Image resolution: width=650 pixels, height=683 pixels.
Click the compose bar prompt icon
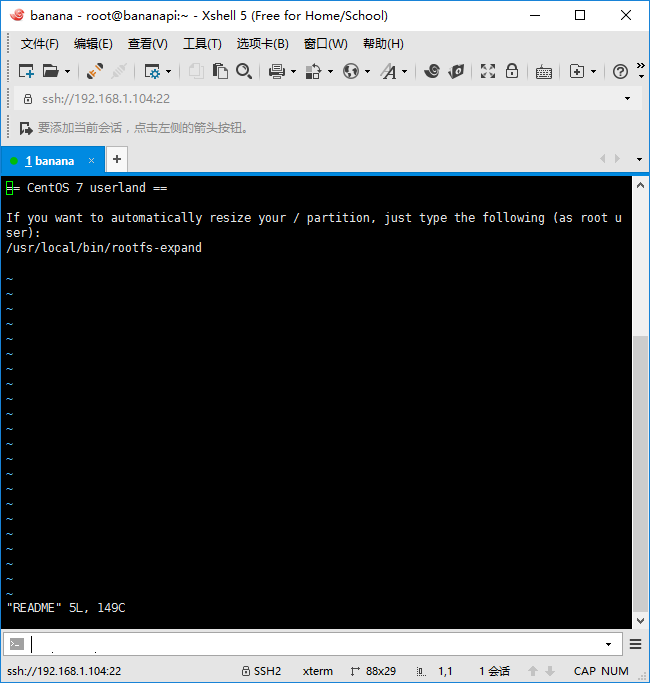coord(17,644)
